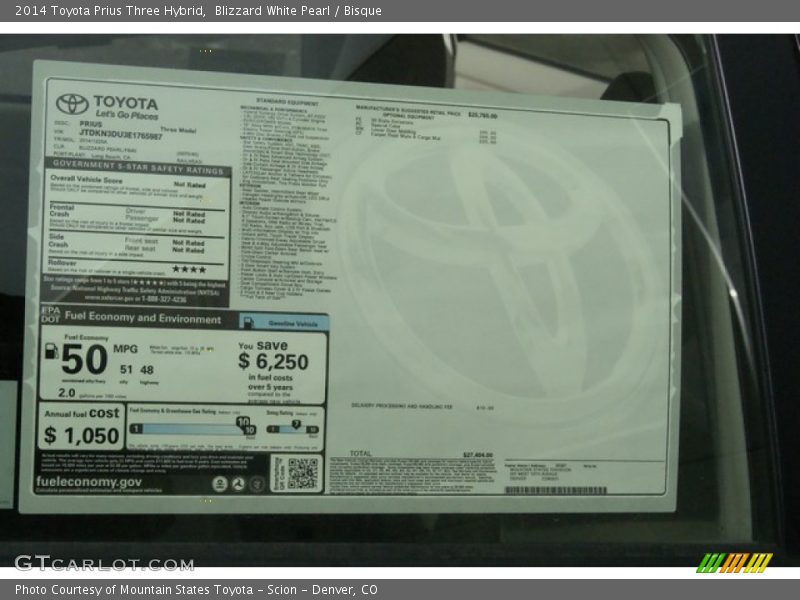The width and height of the screenshot is (800, 600).
Task: Click the 'OPTIONAL EQUIPMENT' heading
Action: 408,116
